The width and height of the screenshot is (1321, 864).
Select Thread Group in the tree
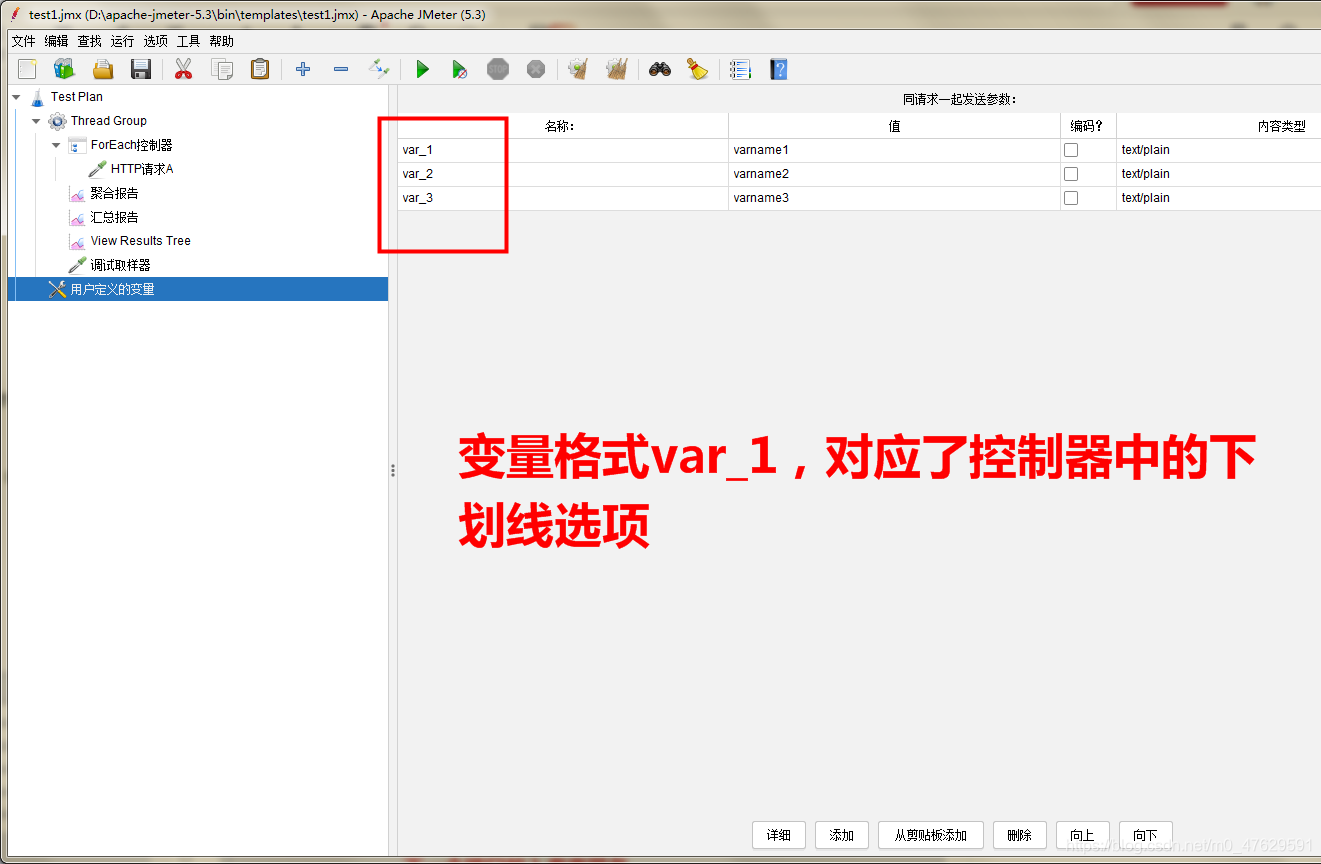click(108, 121)
